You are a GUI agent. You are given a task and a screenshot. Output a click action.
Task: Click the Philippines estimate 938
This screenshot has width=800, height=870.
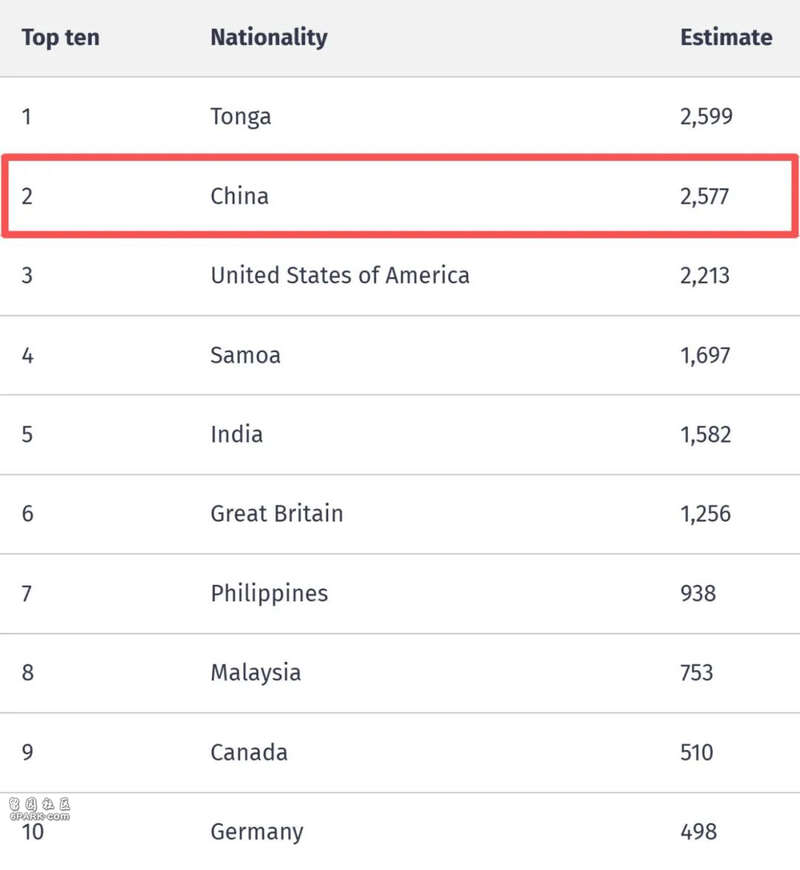(698, 593)
